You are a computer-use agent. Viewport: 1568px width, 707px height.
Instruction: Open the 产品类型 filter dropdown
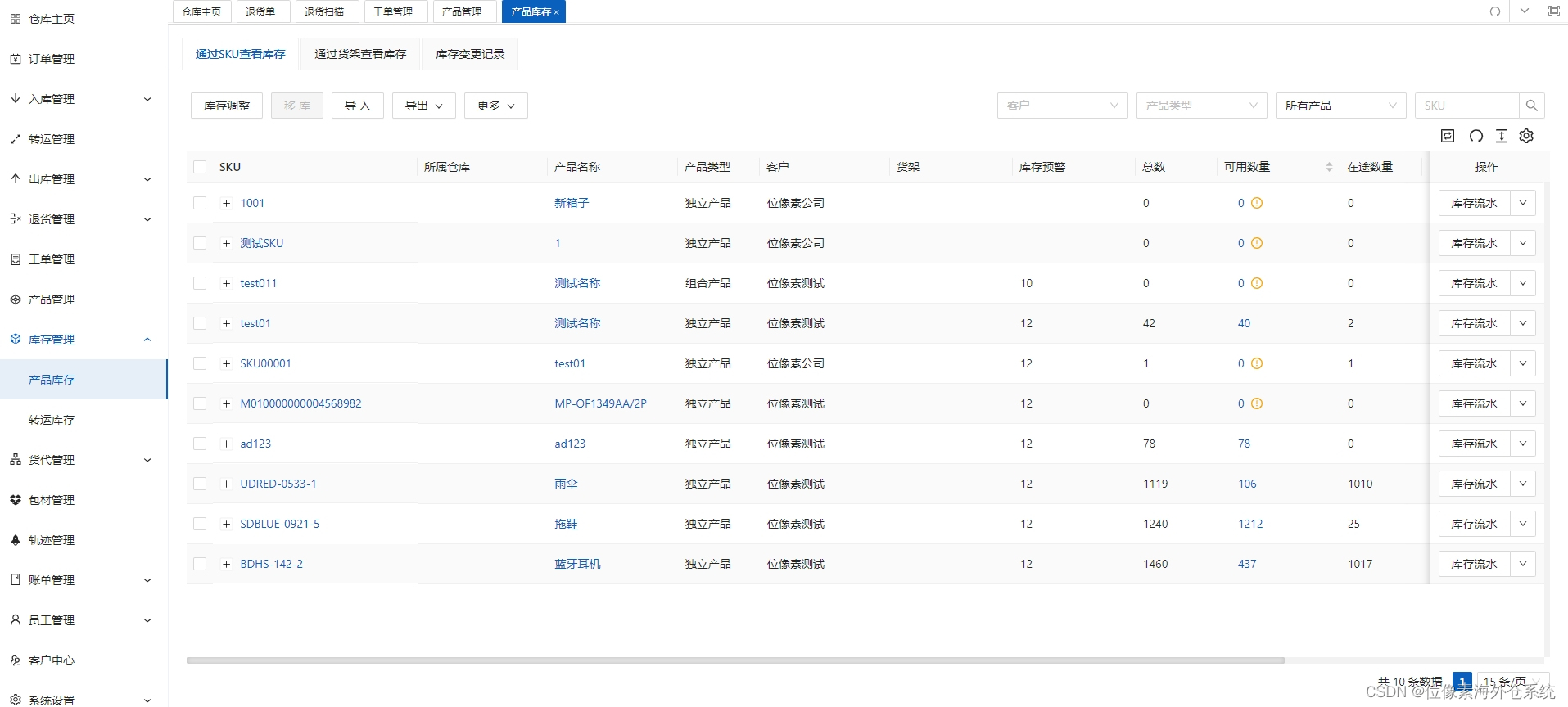point(1201,106)
